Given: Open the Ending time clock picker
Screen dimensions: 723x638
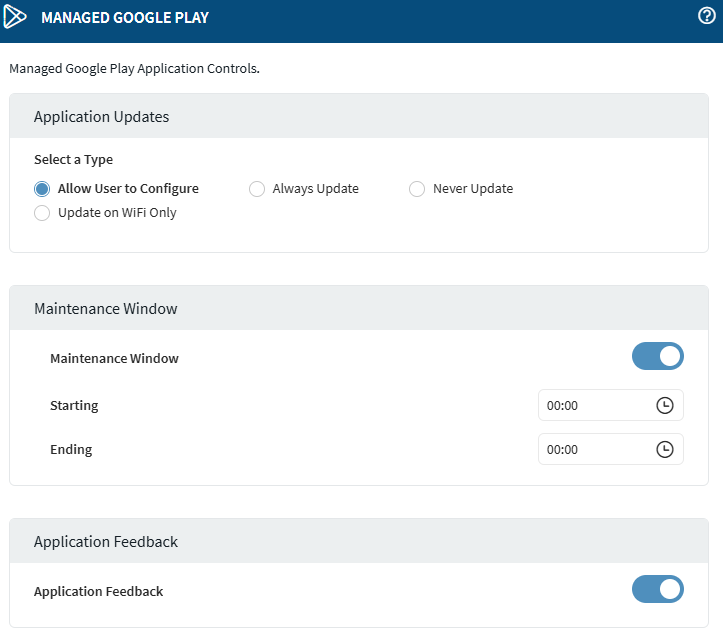Looking at the screenshot, I should (x=665, y=450).
